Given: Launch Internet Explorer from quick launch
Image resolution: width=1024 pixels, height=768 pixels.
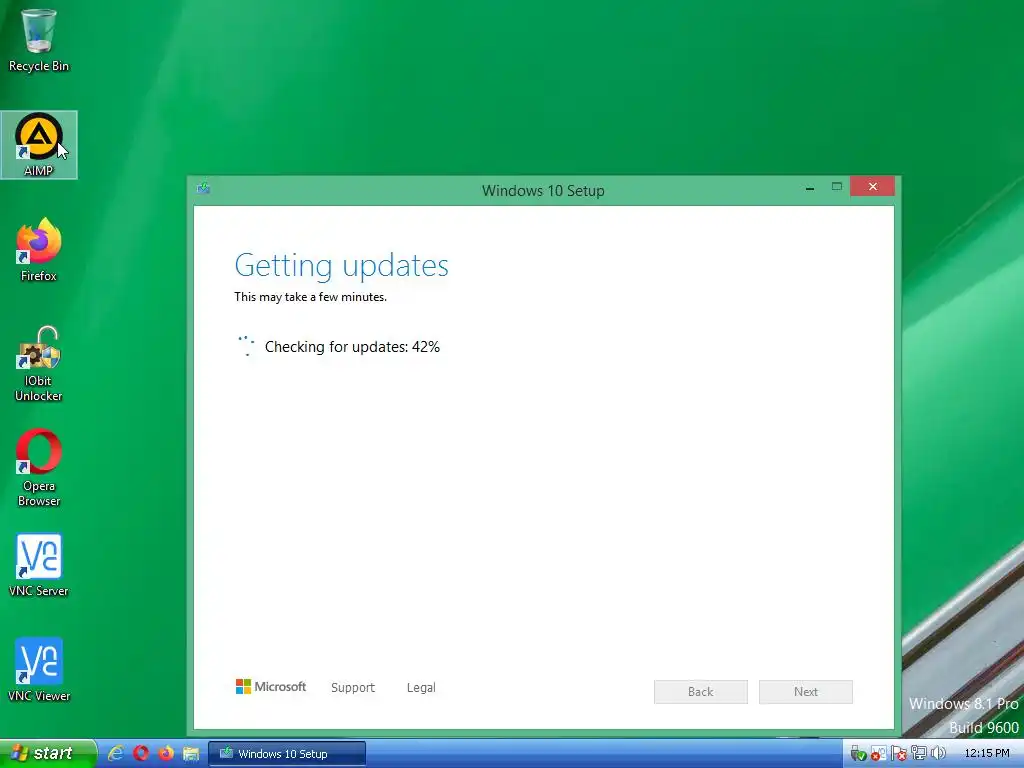Looking at the screenshot, I should pyautogui.click(x=116, y=753).
